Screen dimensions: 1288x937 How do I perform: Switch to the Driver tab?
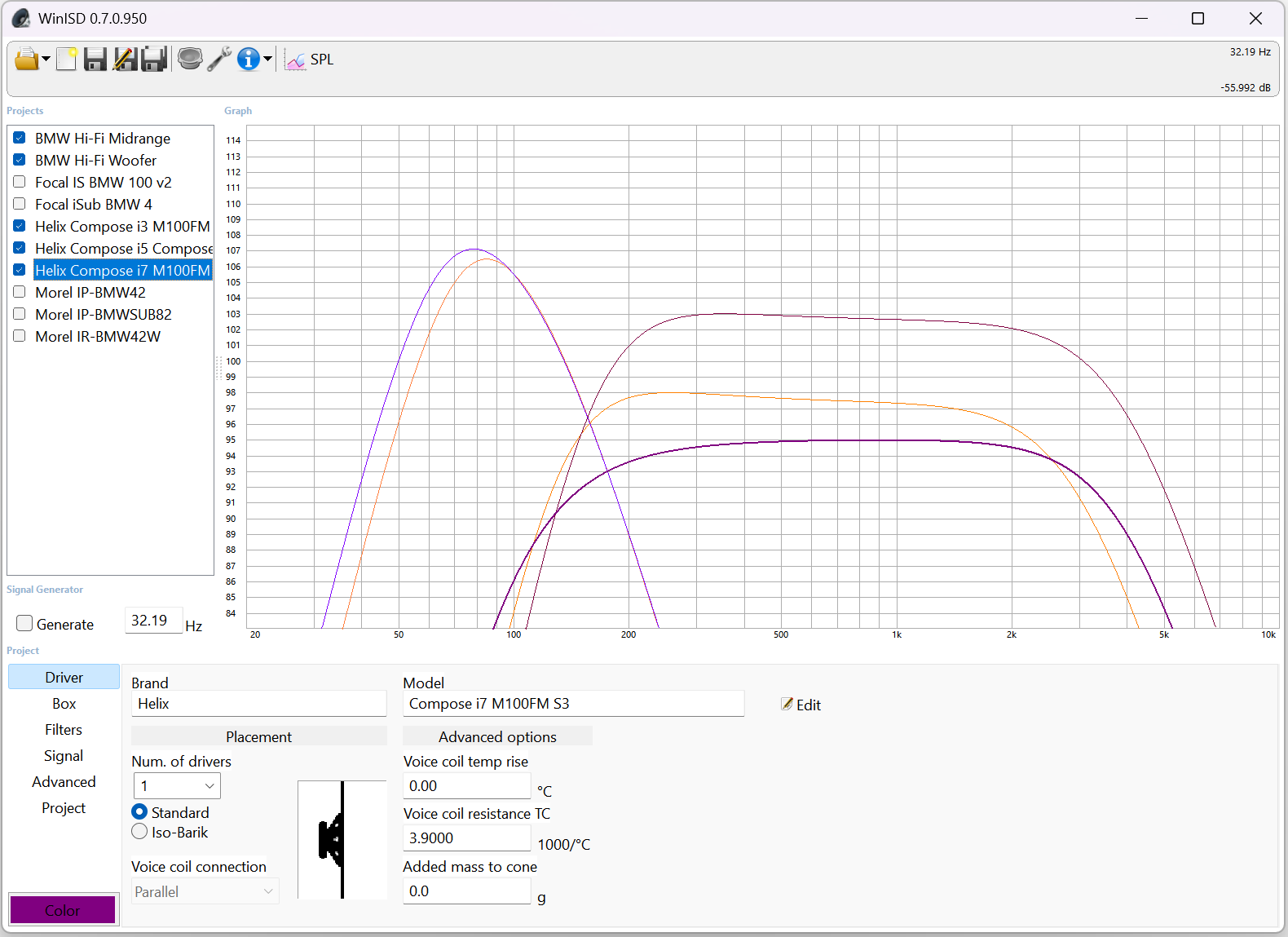64,678
